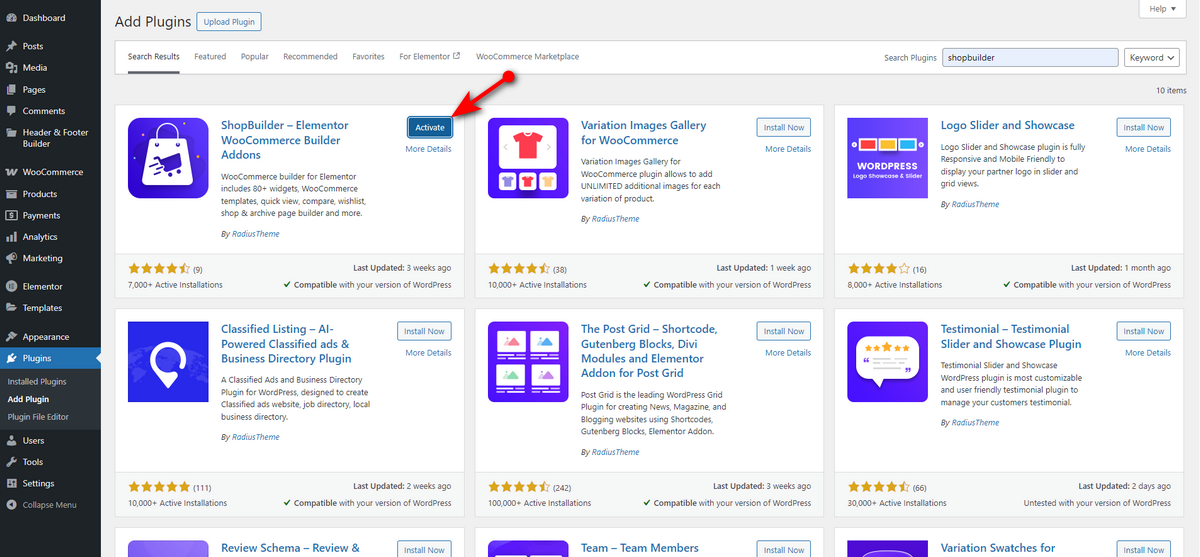The image size is (1200, 557).
Task: Click the Comments bubble icon
Action: click(11, 111)
